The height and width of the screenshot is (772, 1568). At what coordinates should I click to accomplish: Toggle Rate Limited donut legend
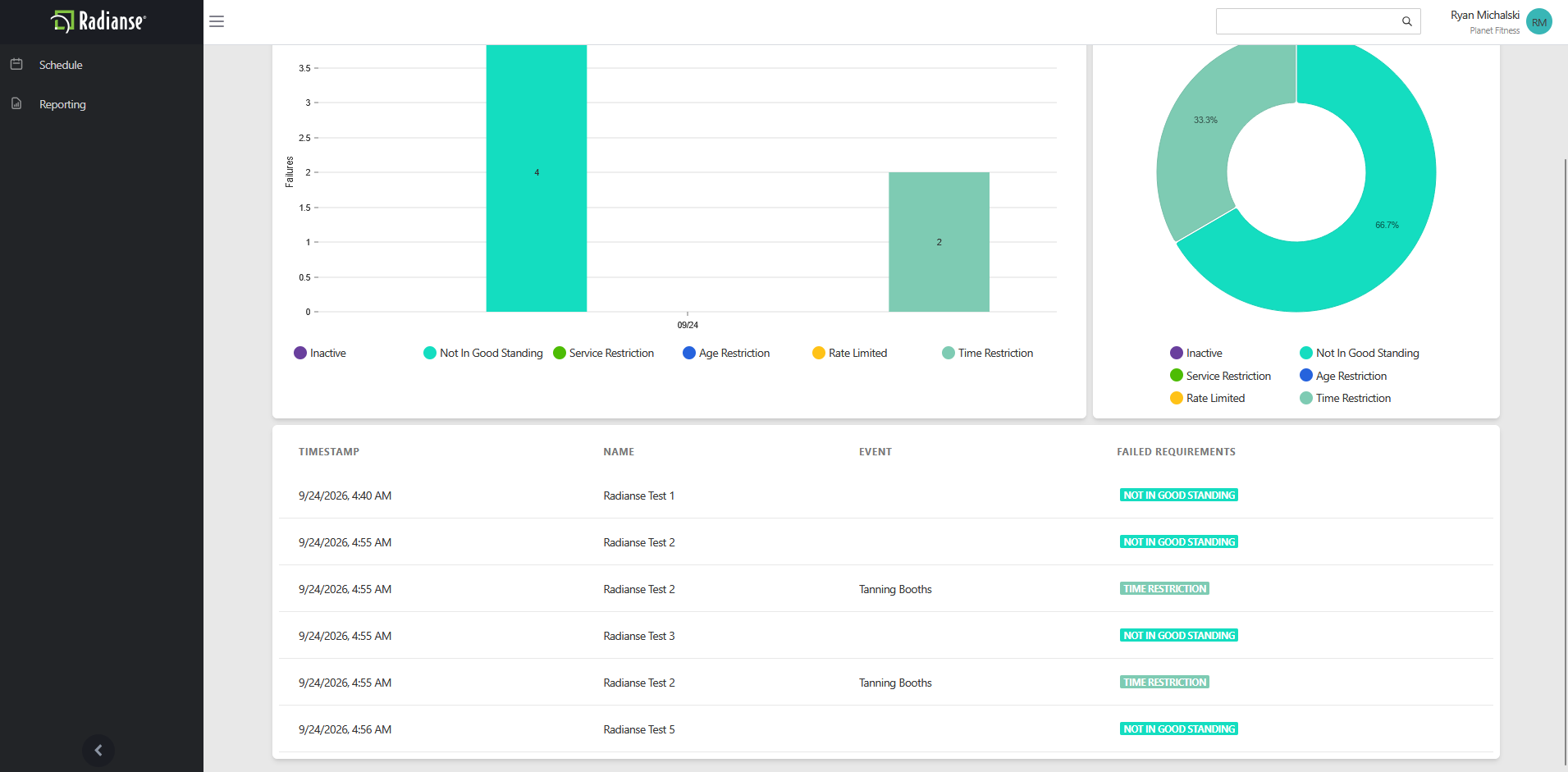(x=1208, y=398)
